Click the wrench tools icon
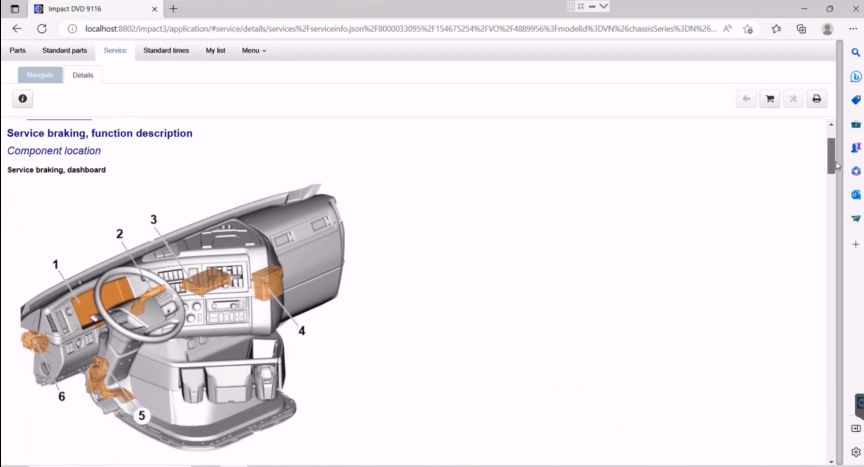This screenshot has width=864, height=467. click(793, 99)
